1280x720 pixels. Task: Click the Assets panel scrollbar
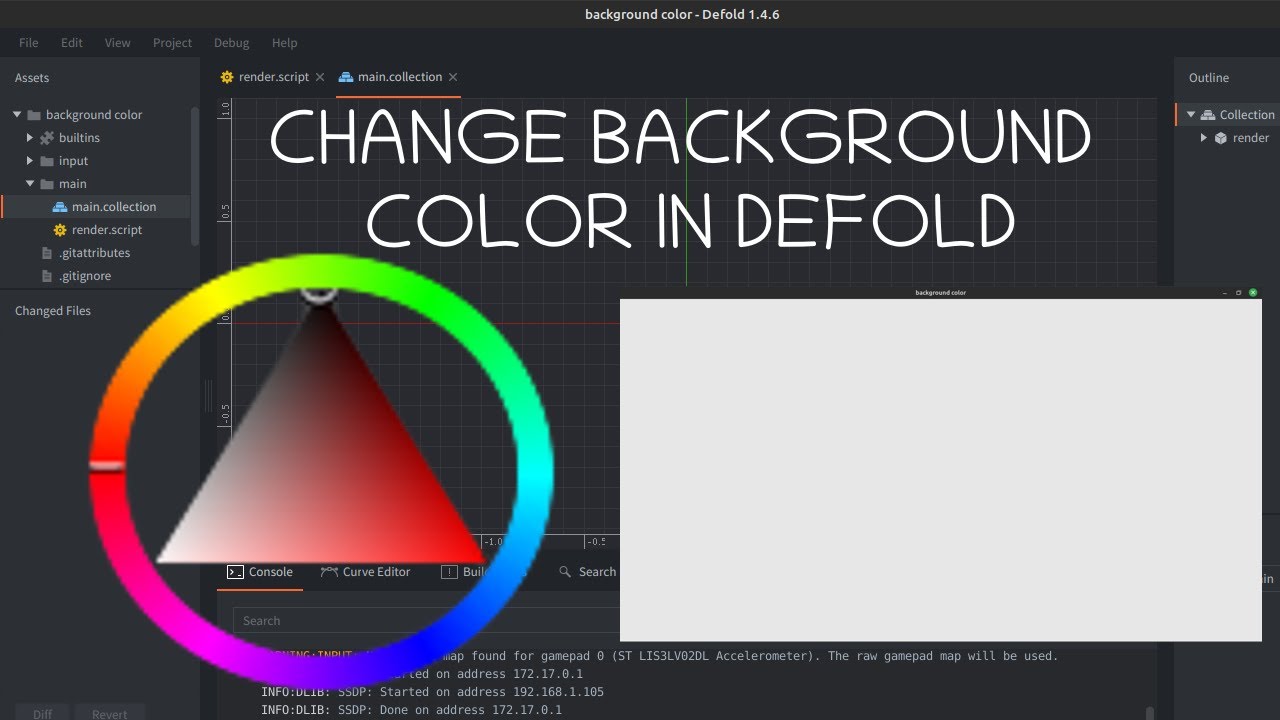[194, 175]
